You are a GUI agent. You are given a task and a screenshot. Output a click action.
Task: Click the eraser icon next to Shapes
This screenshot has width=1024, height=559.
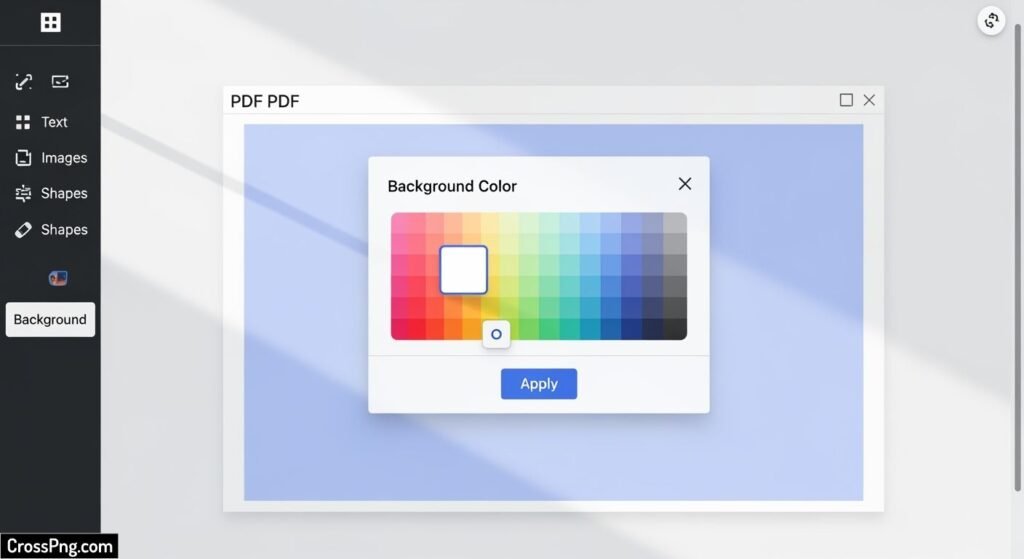[x=23, y=230]
